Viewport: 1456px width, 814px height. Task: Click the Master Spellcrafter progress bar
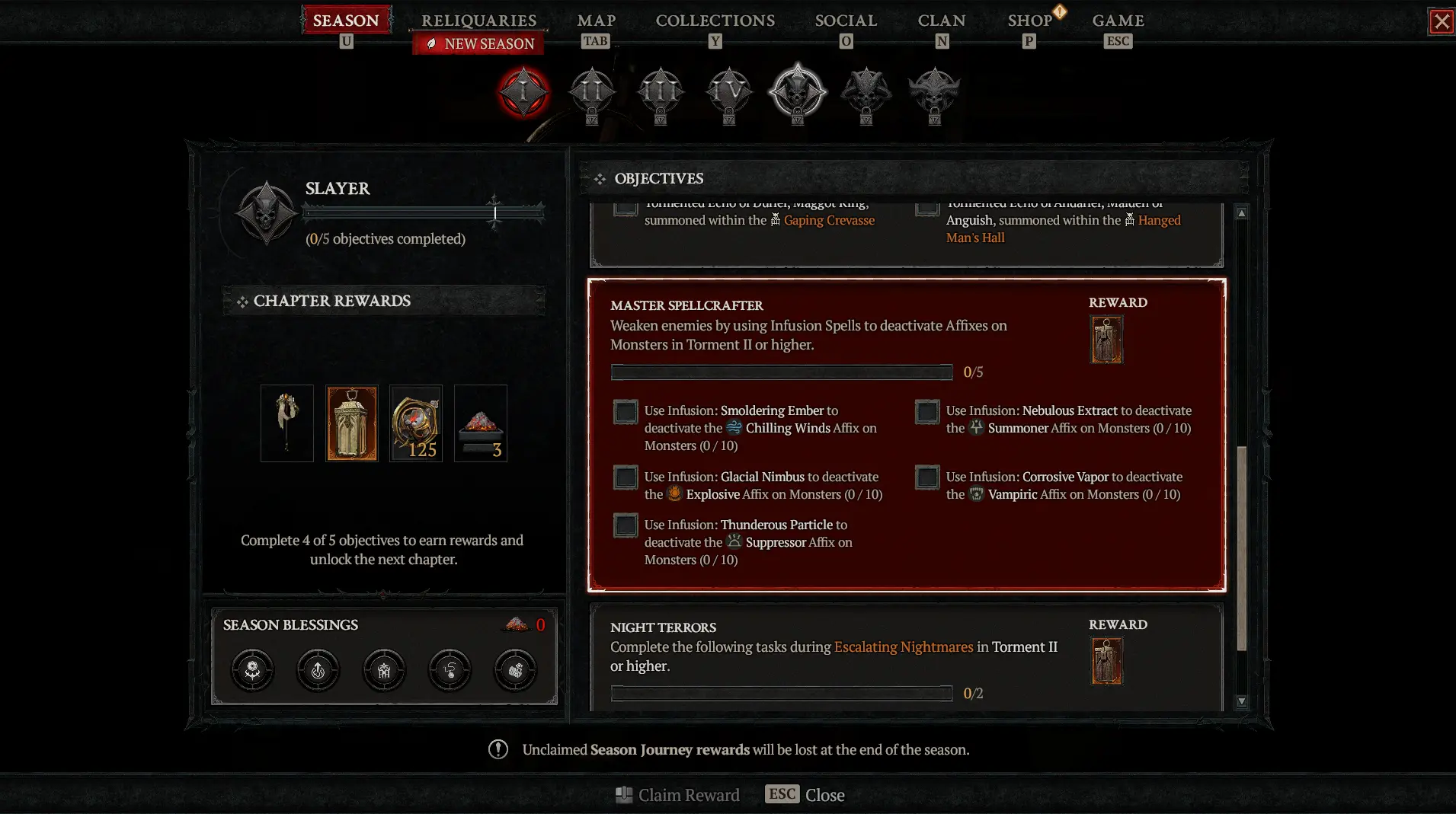coord(782,372)
